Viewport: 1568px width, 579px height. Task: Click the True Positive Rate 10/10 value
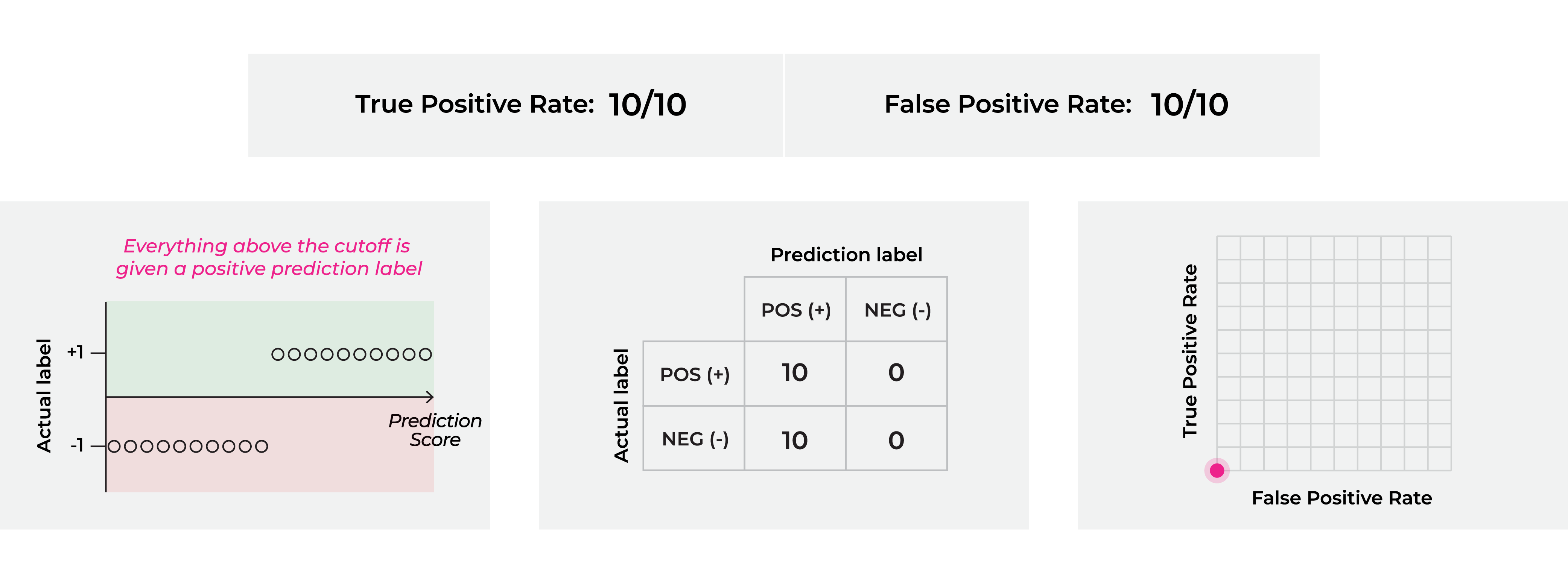pyautogui.click(x=647, y=105)
